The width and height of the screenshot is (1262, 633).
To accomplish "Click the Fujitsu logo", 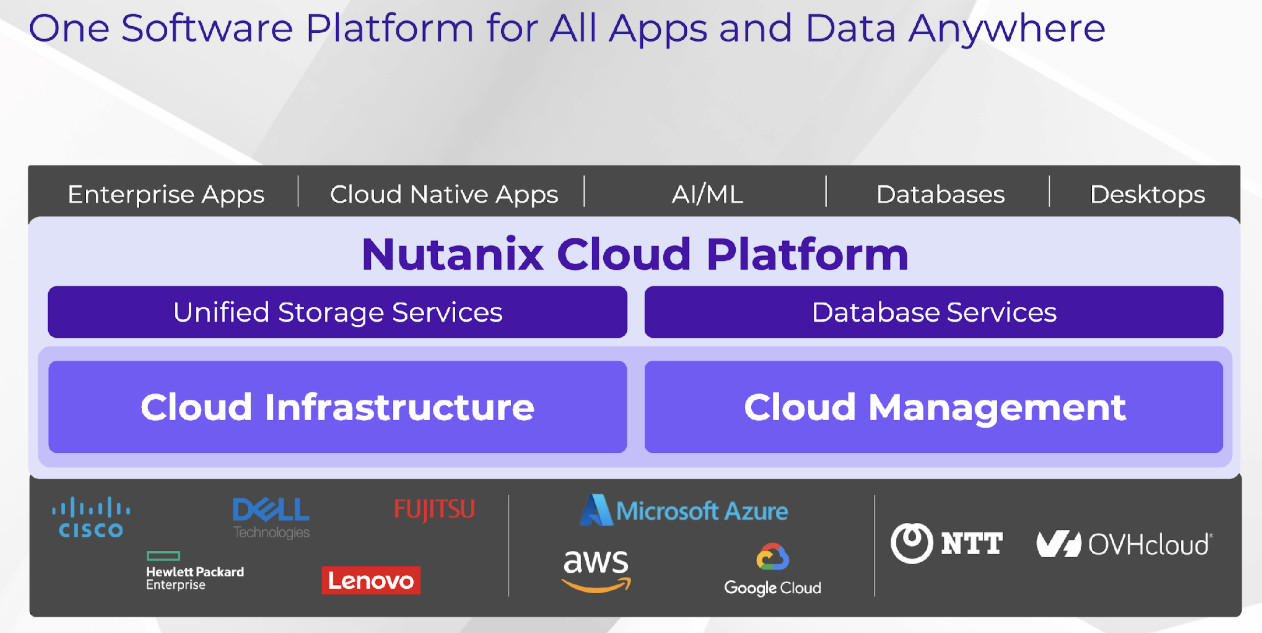I will click(434, 509).
